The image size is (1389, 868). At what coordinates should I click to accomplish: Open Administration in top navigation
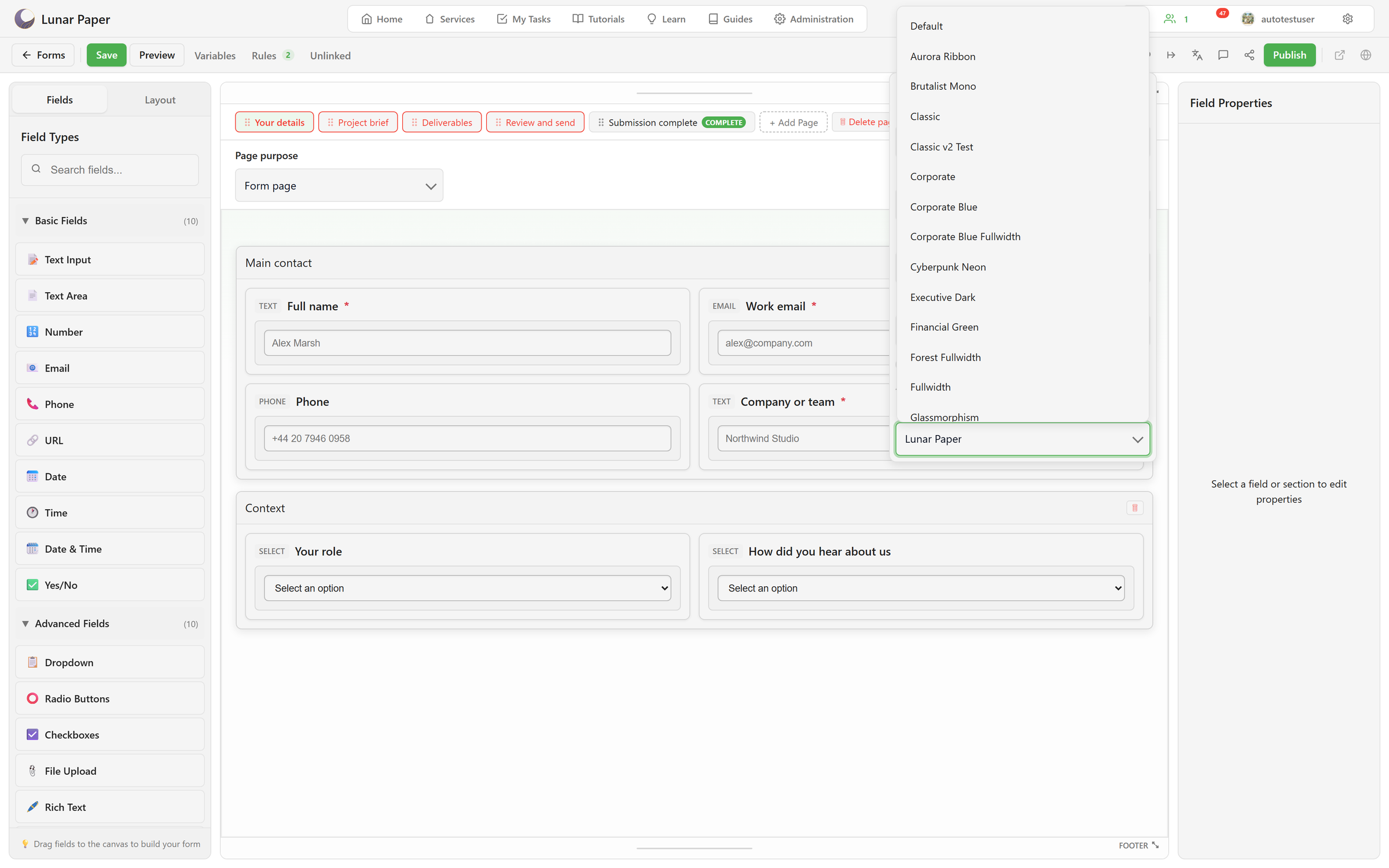coord(814,19)
